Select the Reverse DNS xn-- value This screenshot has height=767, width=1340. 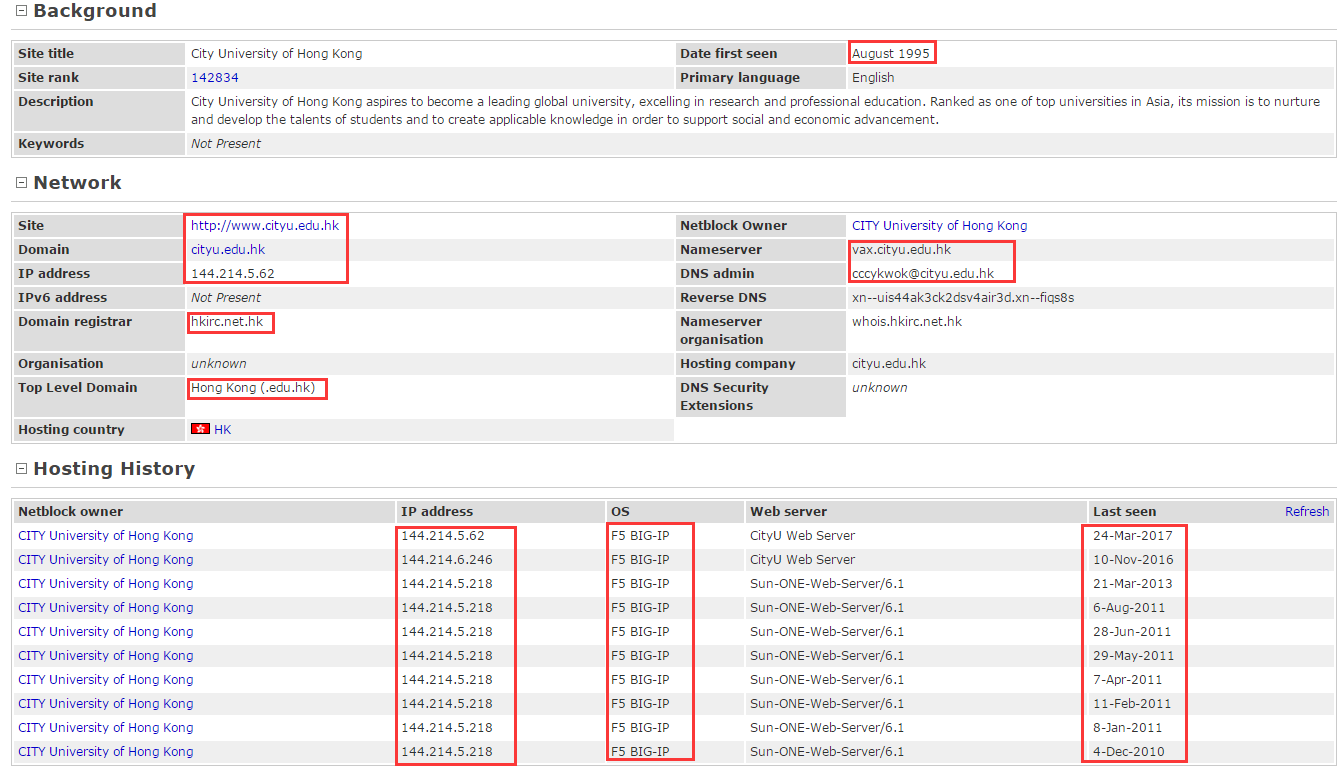click(963, 298)
